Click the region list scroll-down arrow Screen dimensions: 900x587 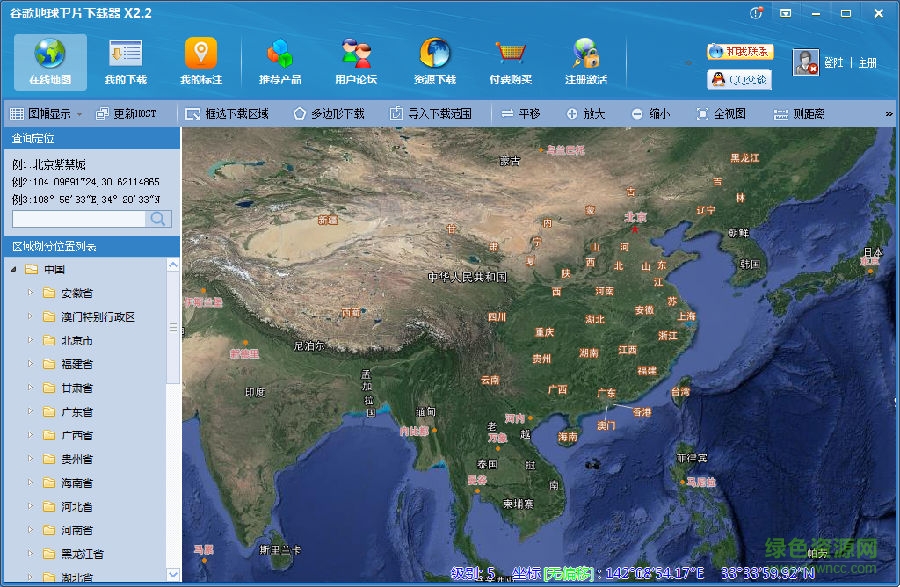173,574
